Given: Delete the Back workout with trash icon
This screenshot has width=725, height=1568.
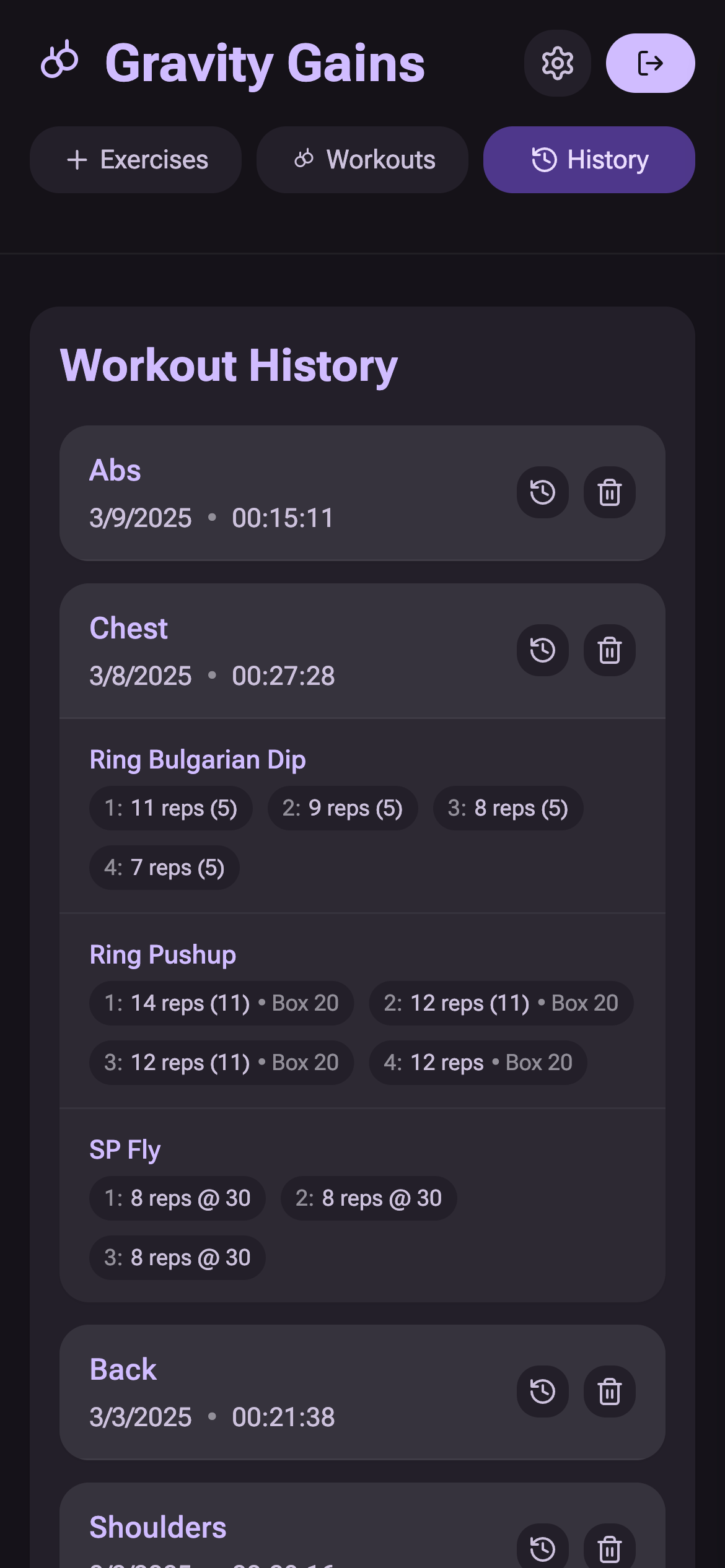Looking at the screenshot, I should point(609,1391).
